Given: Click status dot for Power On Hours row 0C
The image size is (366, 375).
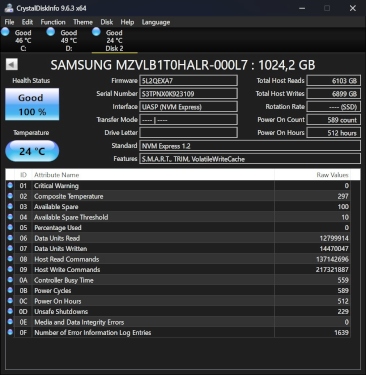Looking at the screenshot, I should point(10,301).
